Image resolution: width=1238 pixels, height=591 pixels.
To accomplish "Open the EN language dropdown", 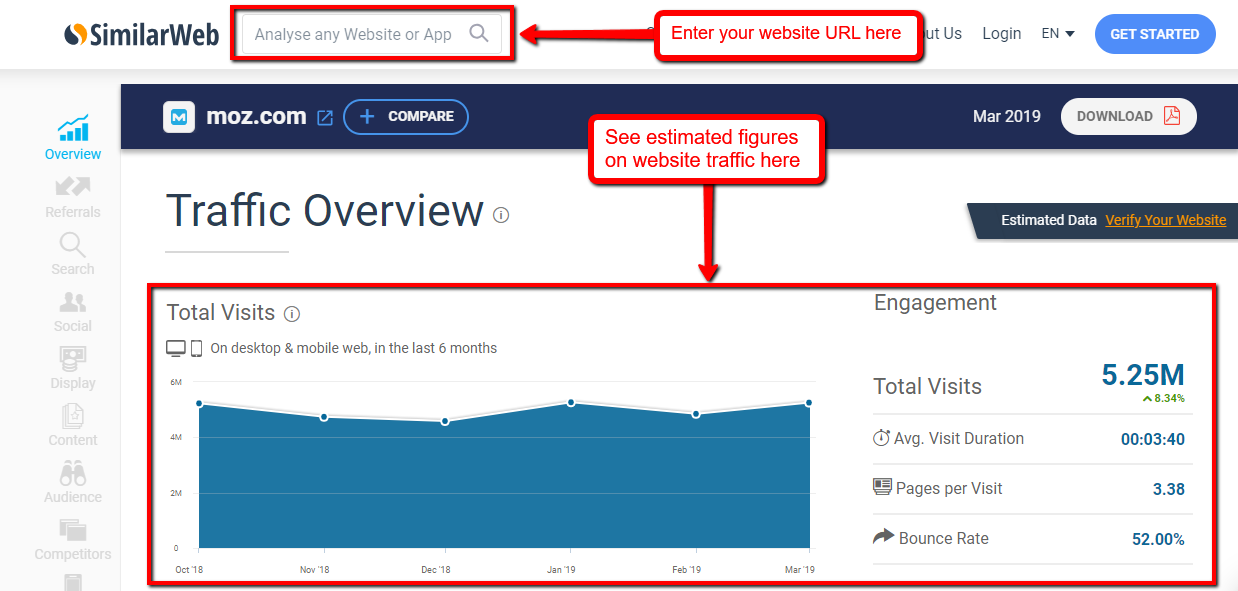I will coord(1058,33).
